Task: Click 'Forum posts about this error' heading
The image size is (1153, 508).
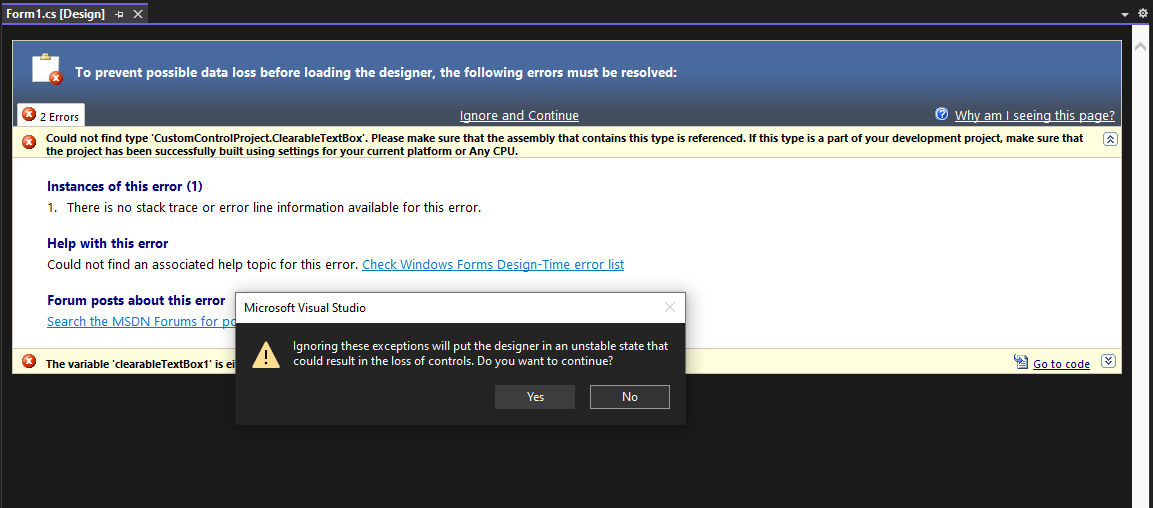Action: pos(136,300)
